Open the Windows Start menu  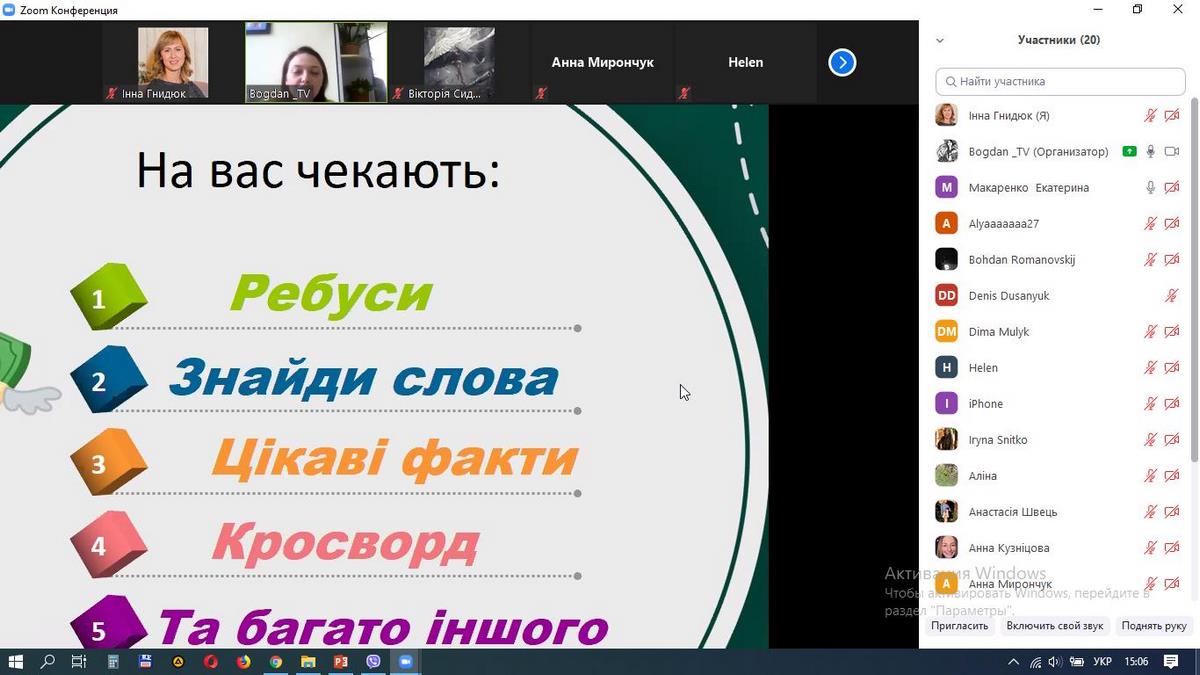coord(16,662)
